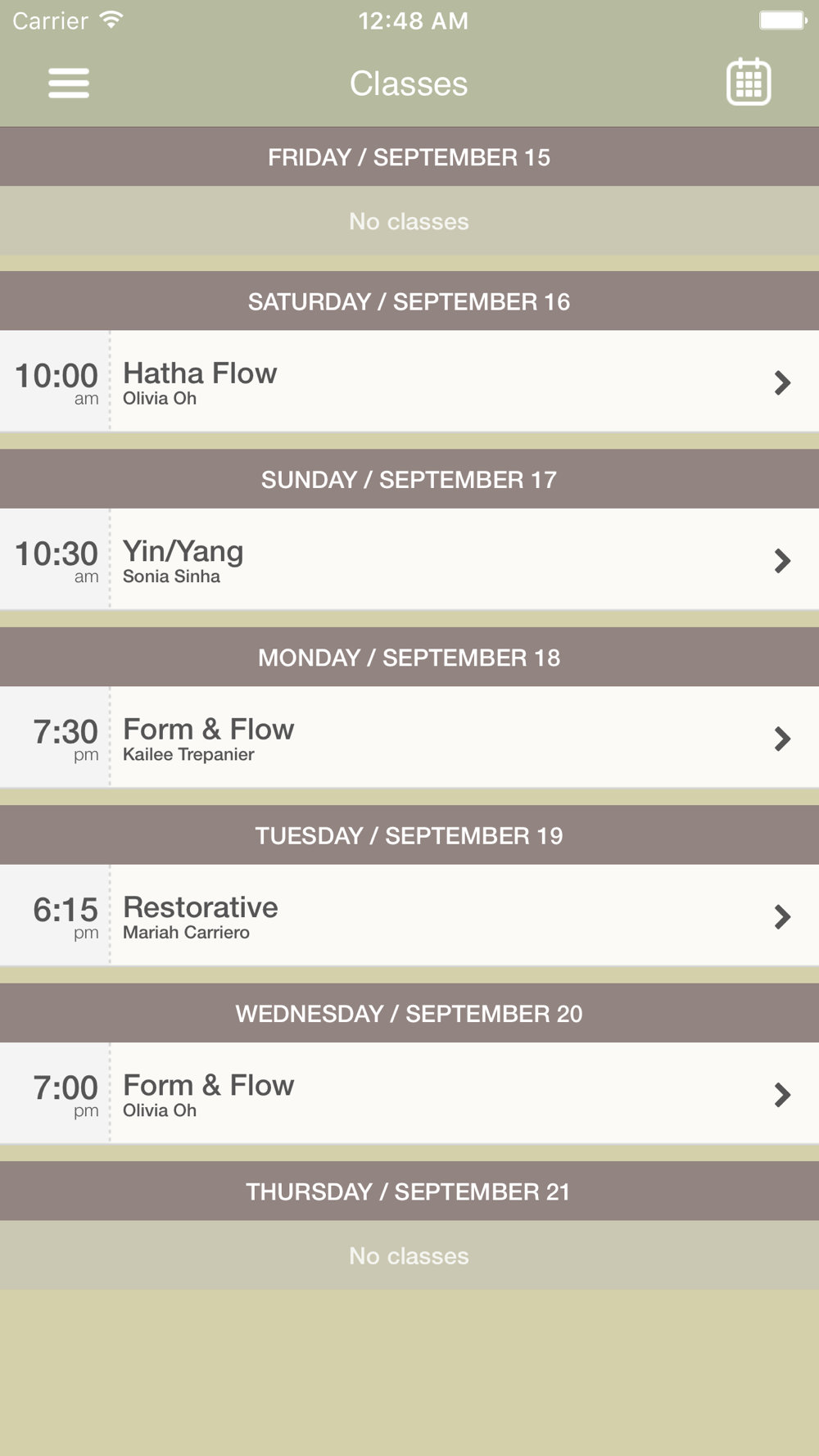819x1456 pixels.
Task: Open the calendar view icon
Action: [x=749, y=82]
